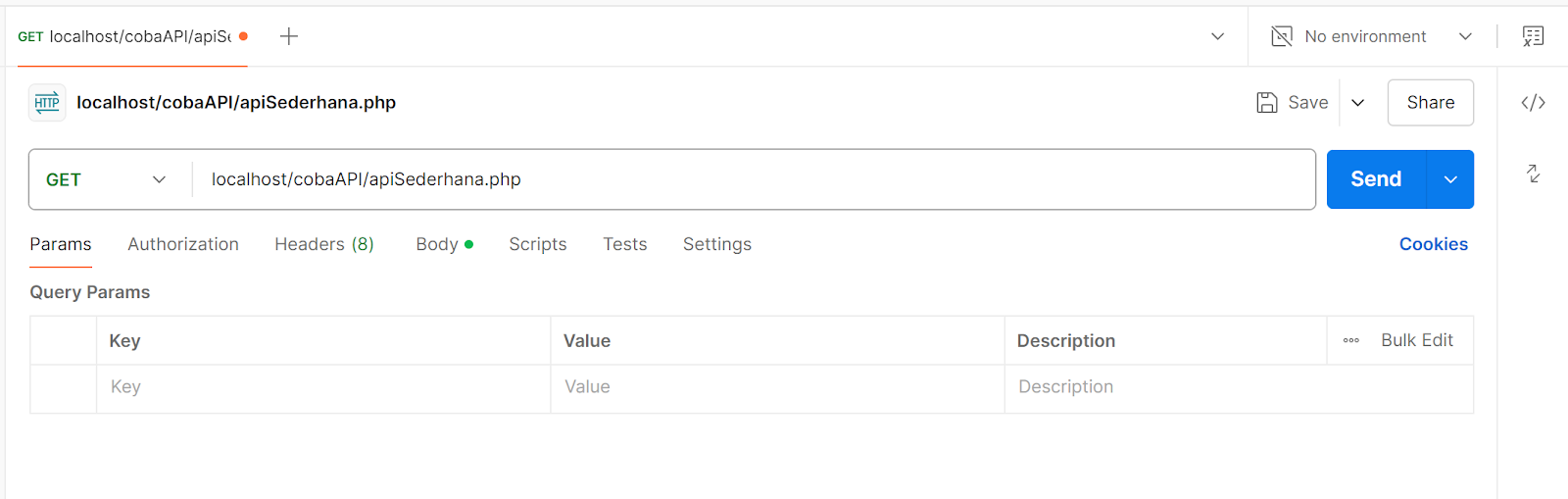Click the three-dots column options icon
Viewport: 1568px width, 499px height.
pos(1351,341)
